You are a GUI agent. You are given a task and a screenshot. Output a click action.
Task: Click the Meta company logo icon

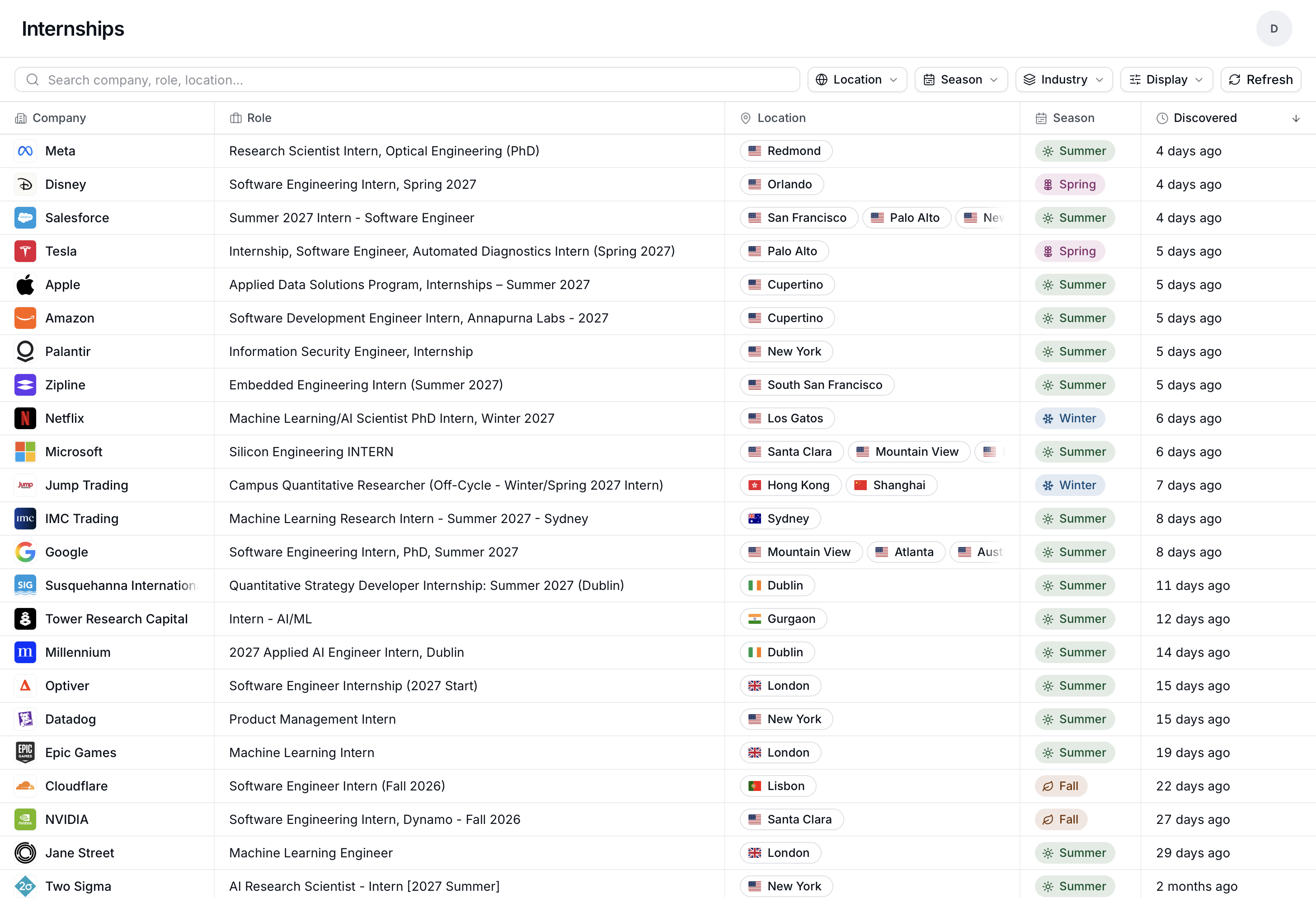[x=25, y=151]
